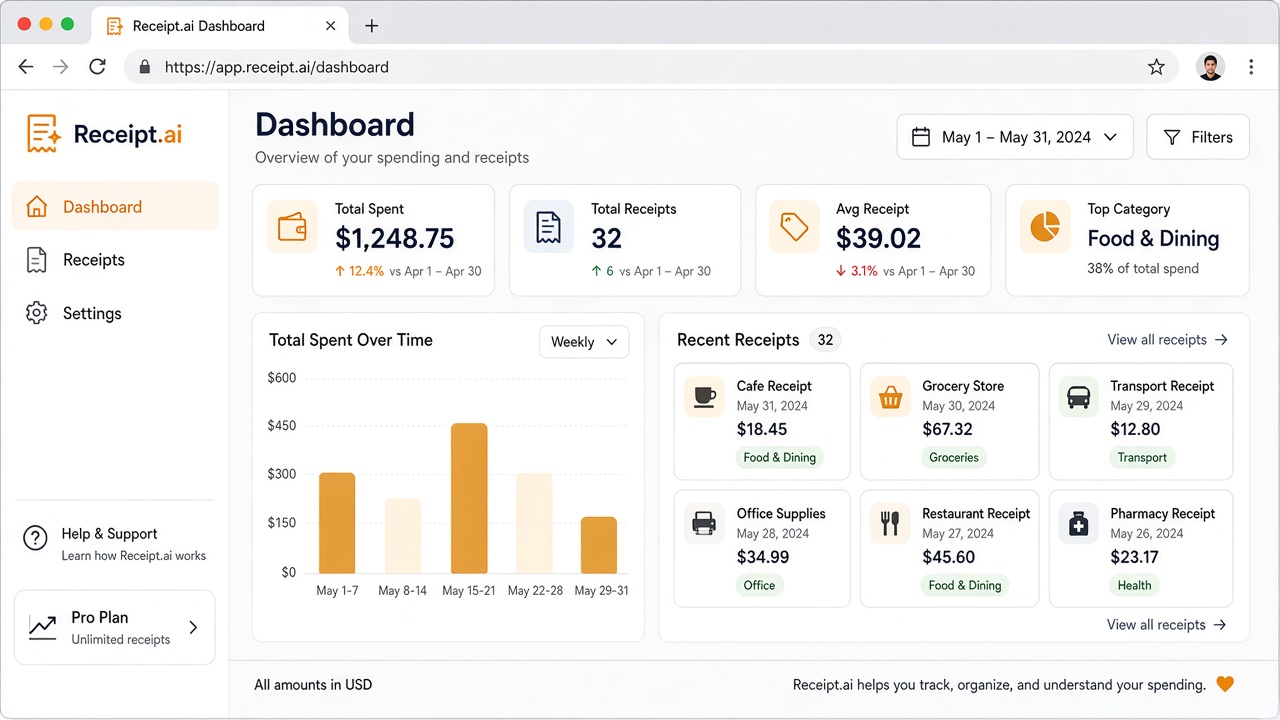Click the user profile avatar in browser toolbar
1280x720 pixels.
[x=1210, y=67]
